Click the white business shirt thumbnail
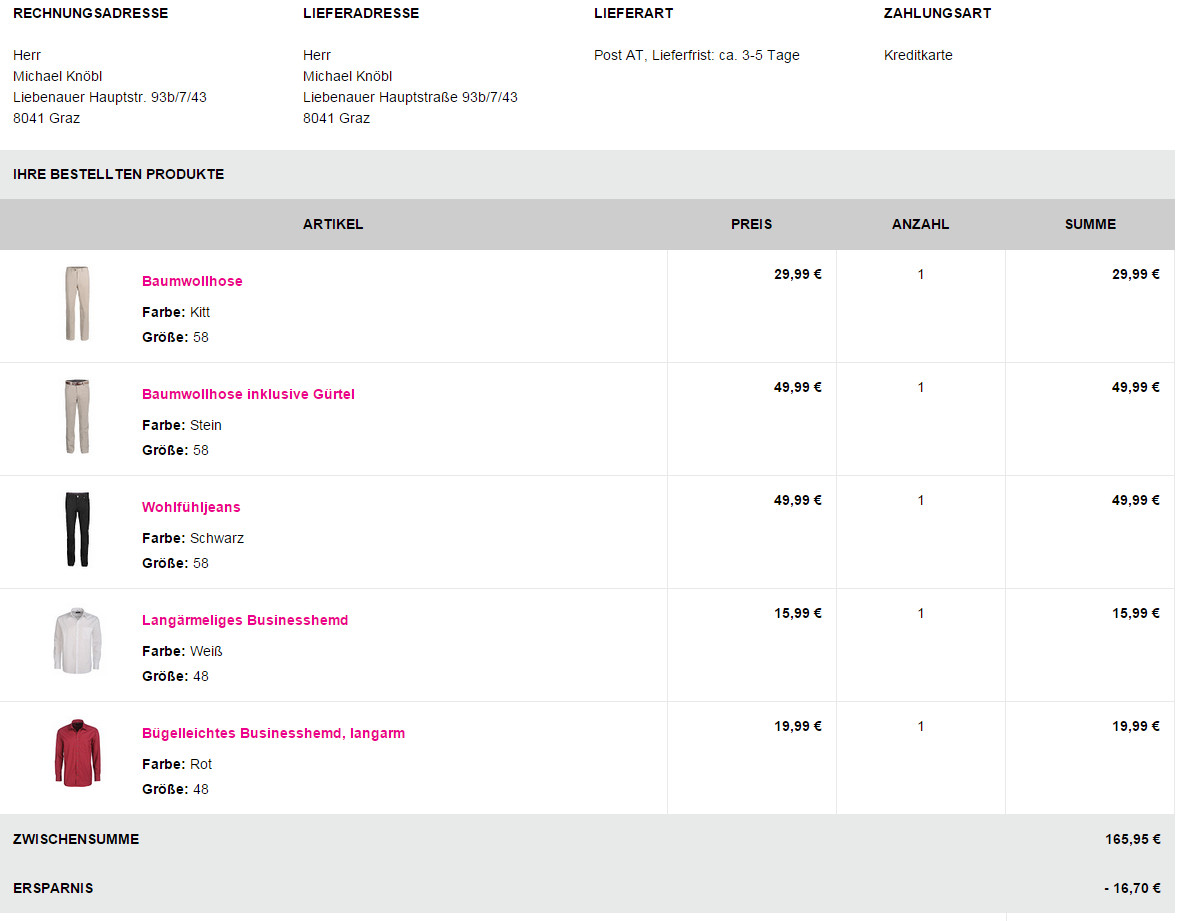The width and height of the screenshot is (1195, 921). pos(77,641)
